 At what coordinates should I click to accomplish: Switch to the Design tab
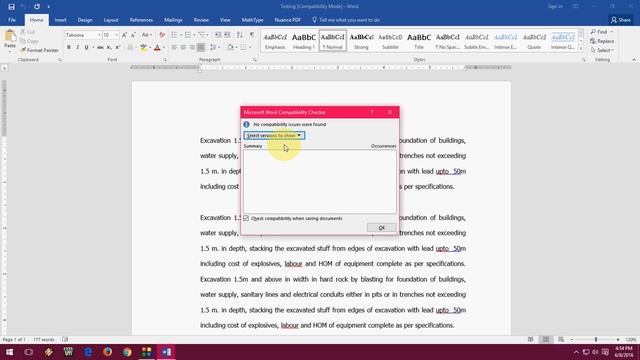(x=85, y=20)
